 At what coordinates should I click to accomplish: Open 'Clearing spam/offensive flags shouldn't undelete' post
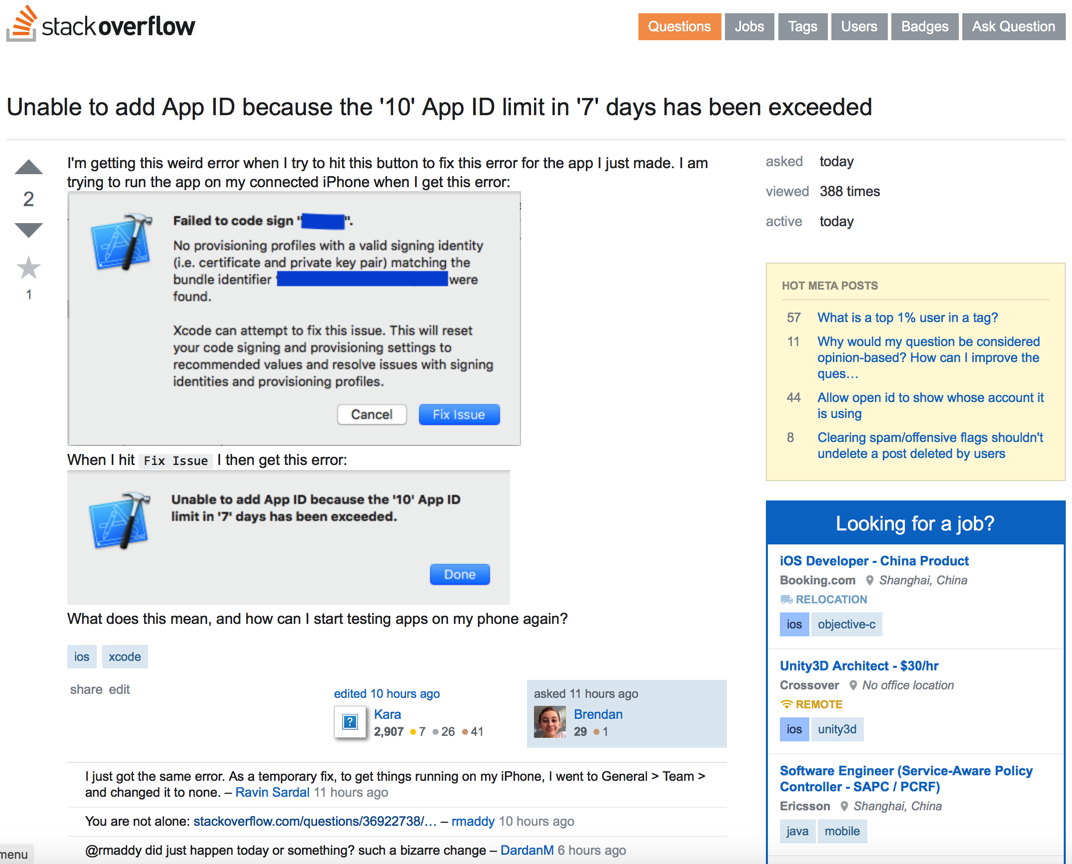tap(930, 445)
